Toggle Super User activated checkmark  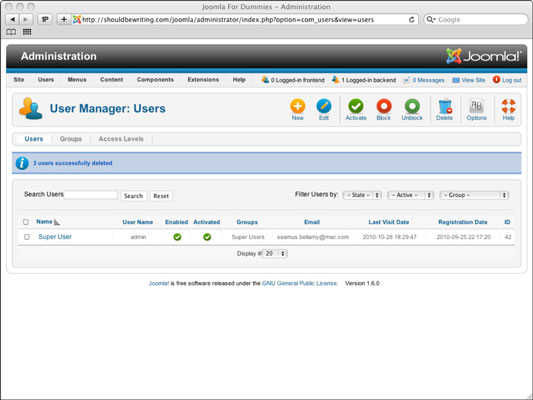(x=207, y=237)
